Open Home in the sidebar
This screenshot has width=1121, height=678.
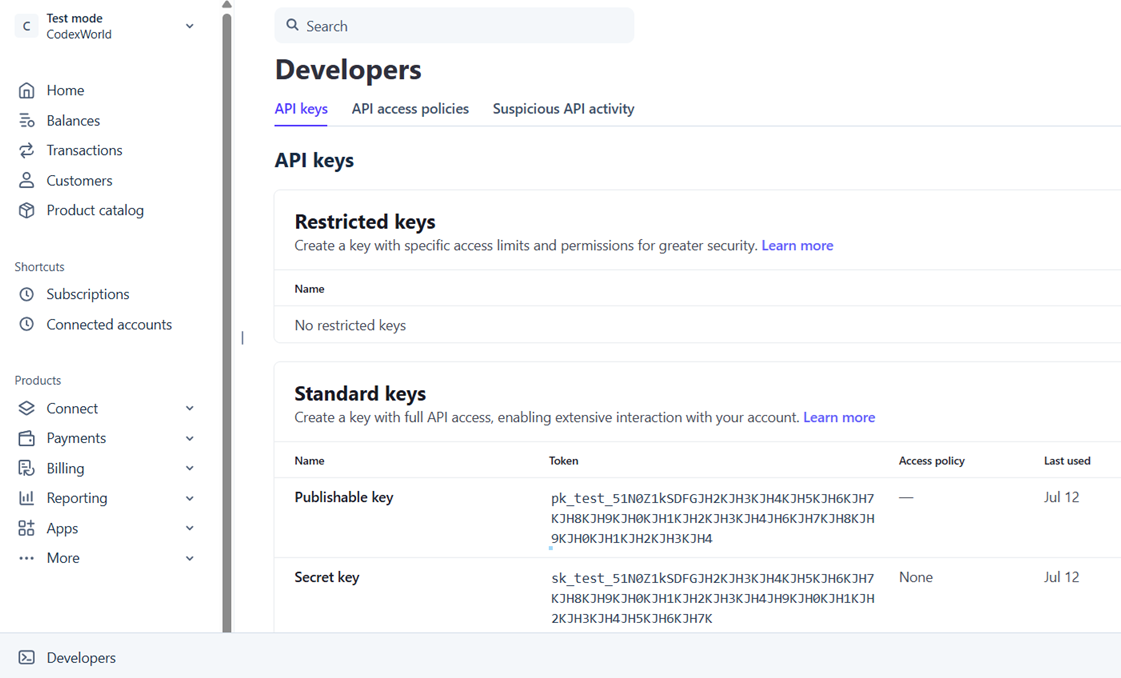coord(65,90)
